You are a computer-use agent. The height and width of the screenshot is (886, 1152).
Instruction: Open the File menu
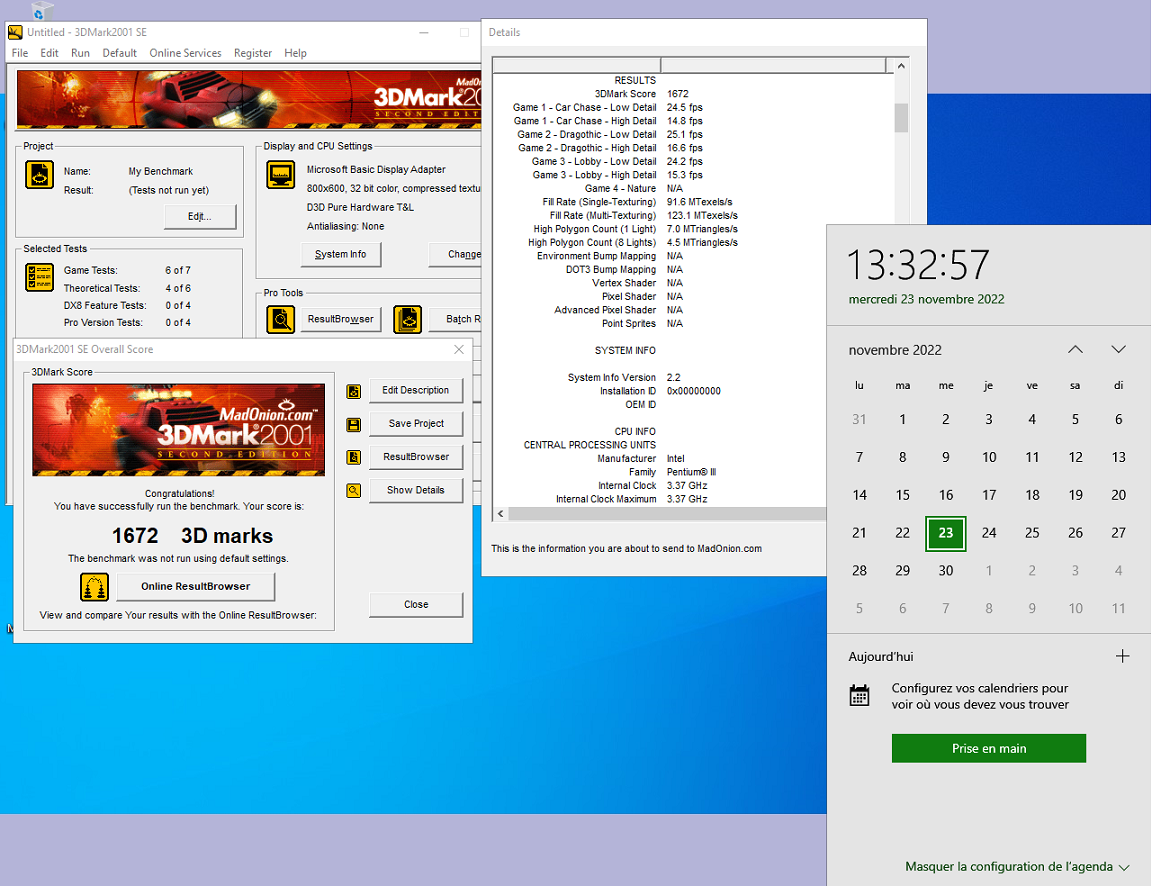pyautogui.click(x=20, y=53)
